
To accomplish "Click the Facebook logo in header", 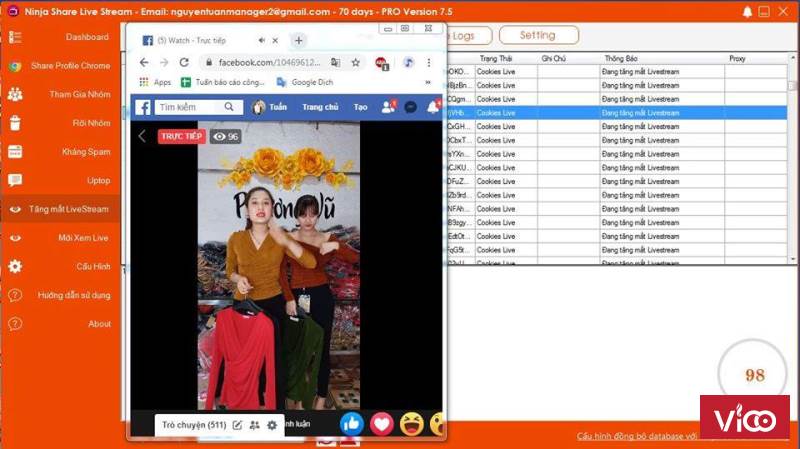I will pyautogui.click(x=143, y=107).
